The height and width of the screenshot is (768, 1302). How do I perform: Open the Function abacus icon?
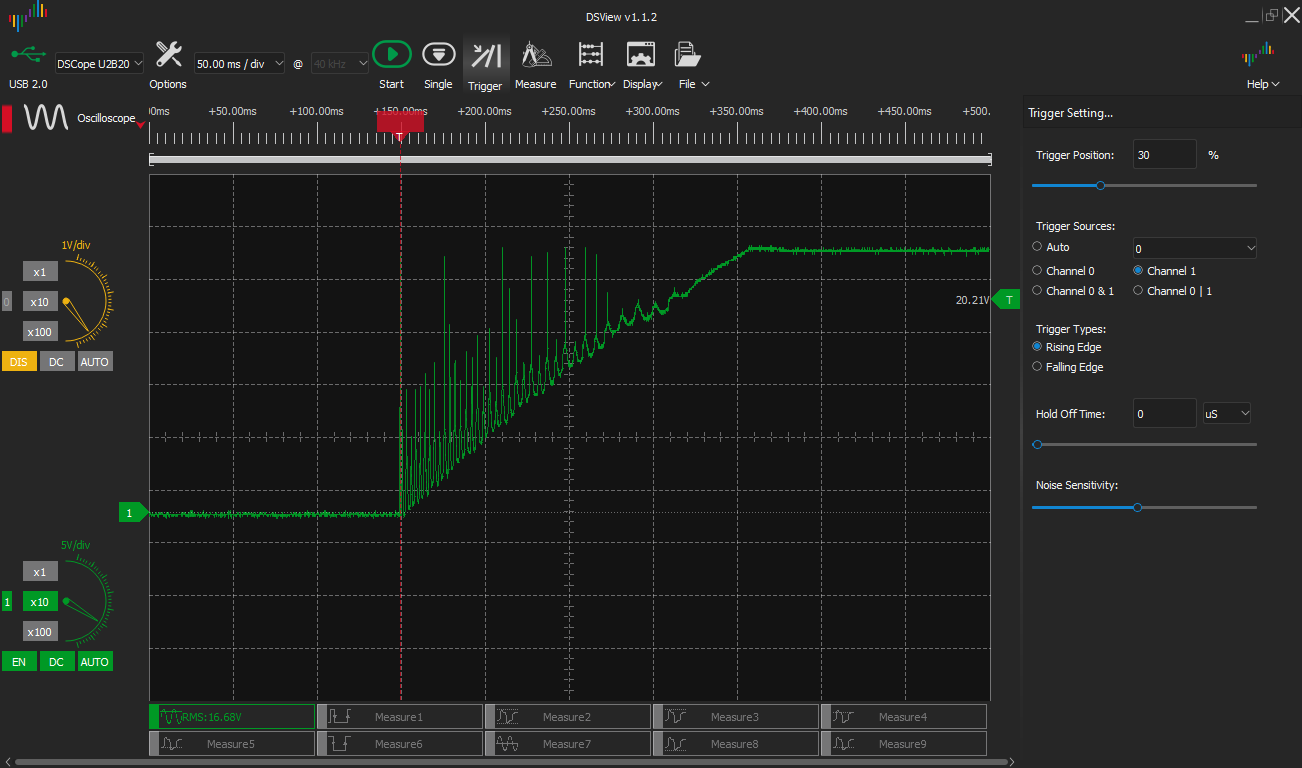click(591, 54)
